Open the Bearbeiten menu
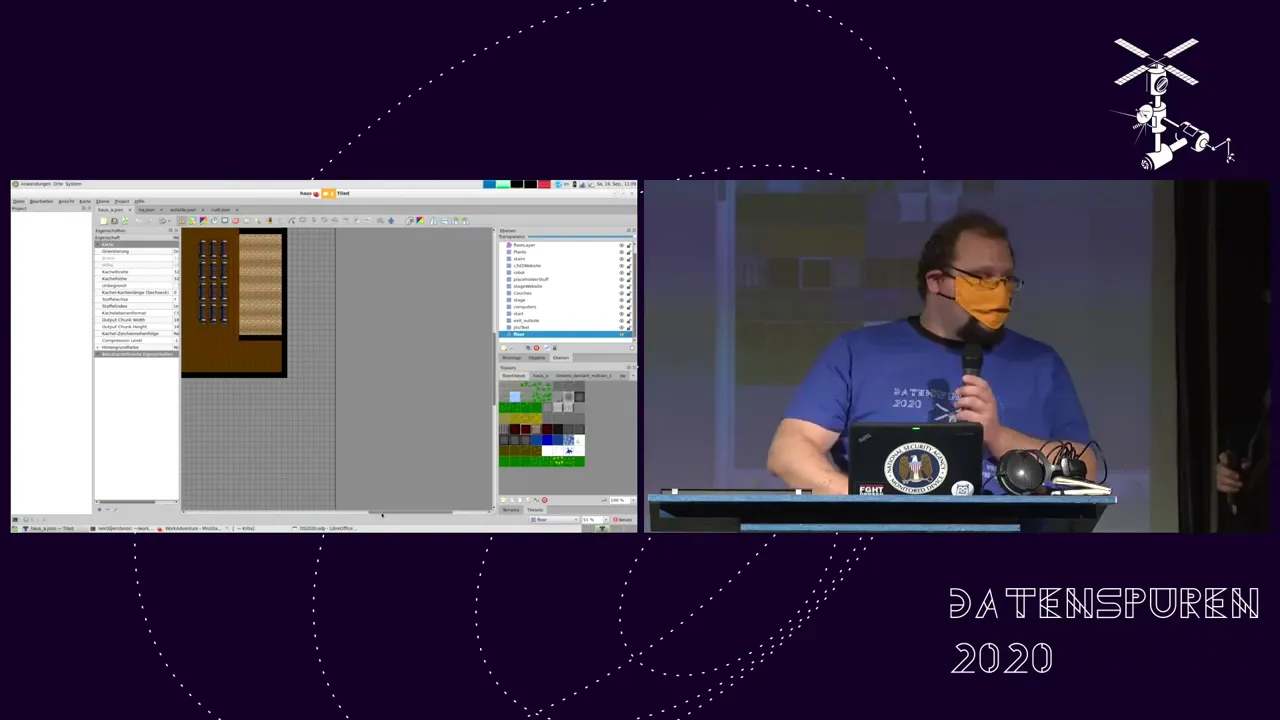The height and width of the screenshot is (720, 1280). click(41, 201)
